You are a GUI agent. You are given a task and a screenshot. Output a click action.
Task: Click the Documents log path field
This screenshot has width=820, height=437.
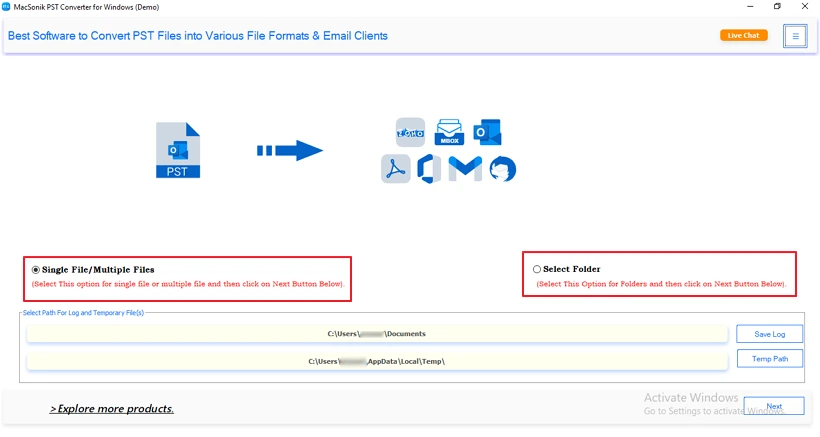377,334
